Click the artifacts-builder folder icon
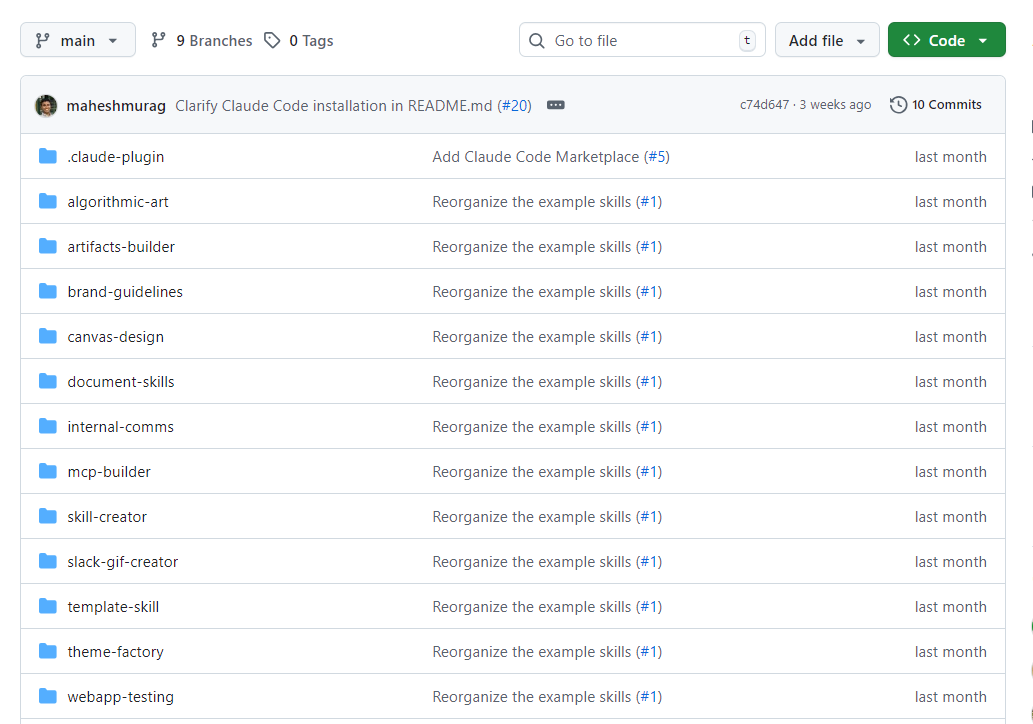This screenshot has height=724, width=1033. point(47,246)
